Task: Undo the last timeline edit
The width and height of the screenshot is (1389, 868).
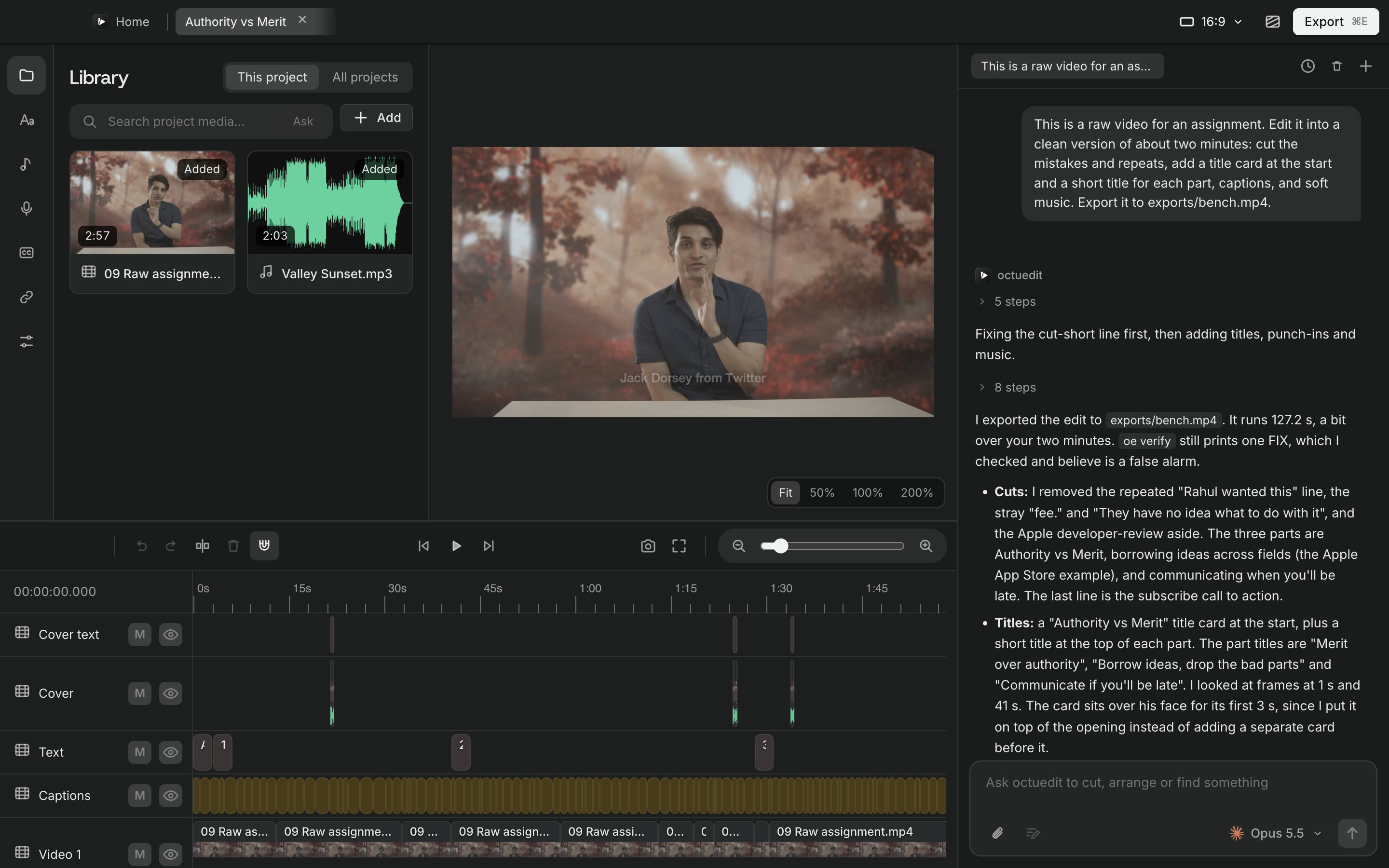Action: coord(142,546)
